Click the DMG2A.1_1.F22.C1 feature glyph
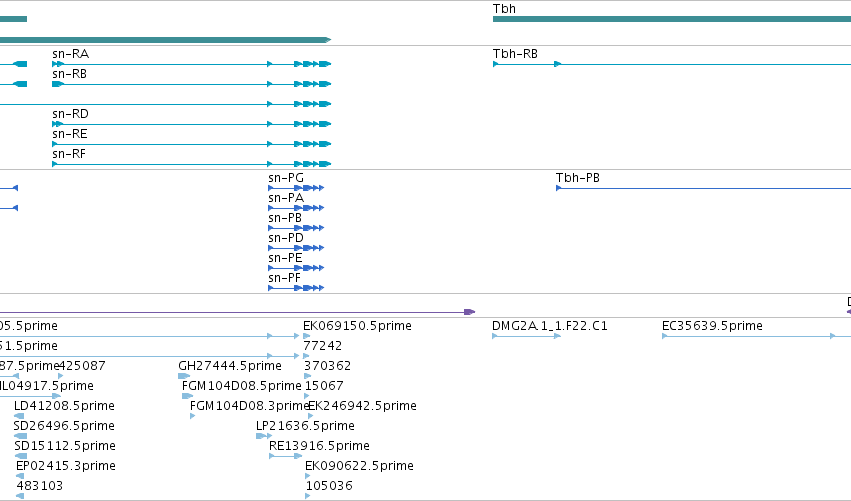 coord(526,337)
